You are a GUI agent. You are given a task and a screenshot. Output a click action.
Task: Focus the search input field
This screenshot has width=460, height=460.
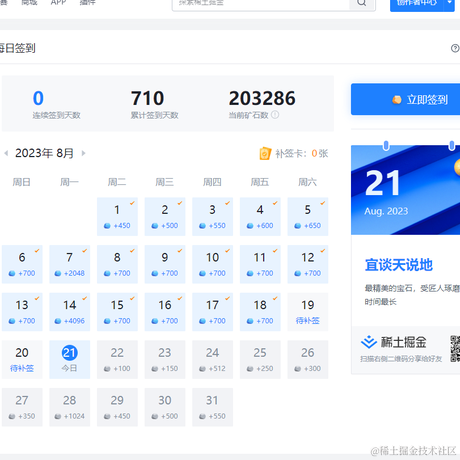[x=261, y=4]
